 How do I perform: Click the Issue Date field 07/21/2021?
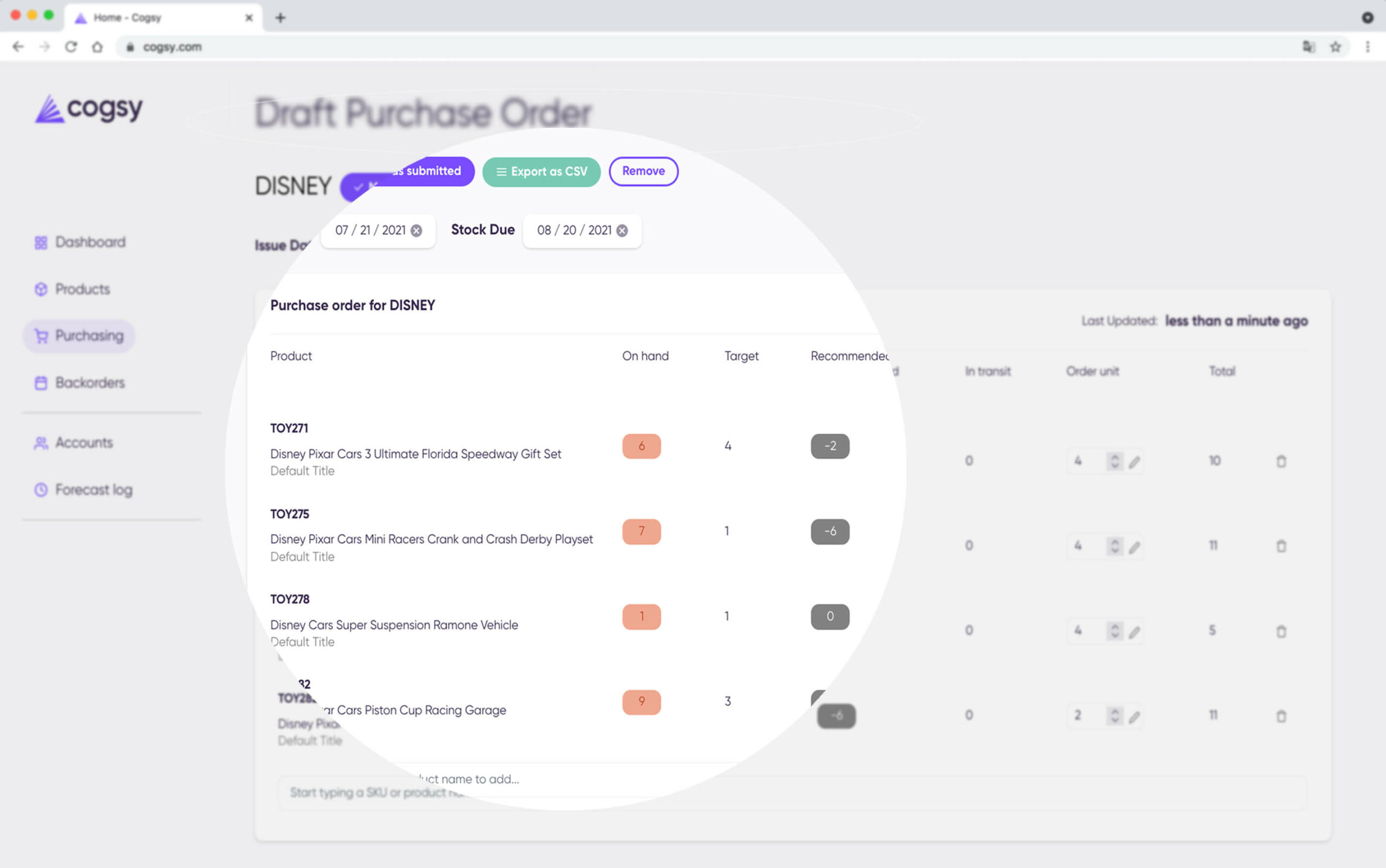[377, 231]
